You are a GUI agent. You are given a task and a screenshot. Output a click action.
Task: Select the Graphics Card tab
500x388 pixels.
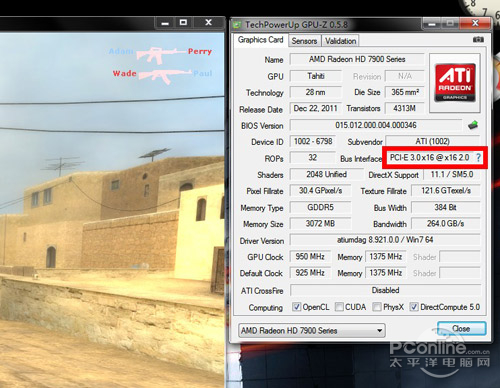pos(260,40)
